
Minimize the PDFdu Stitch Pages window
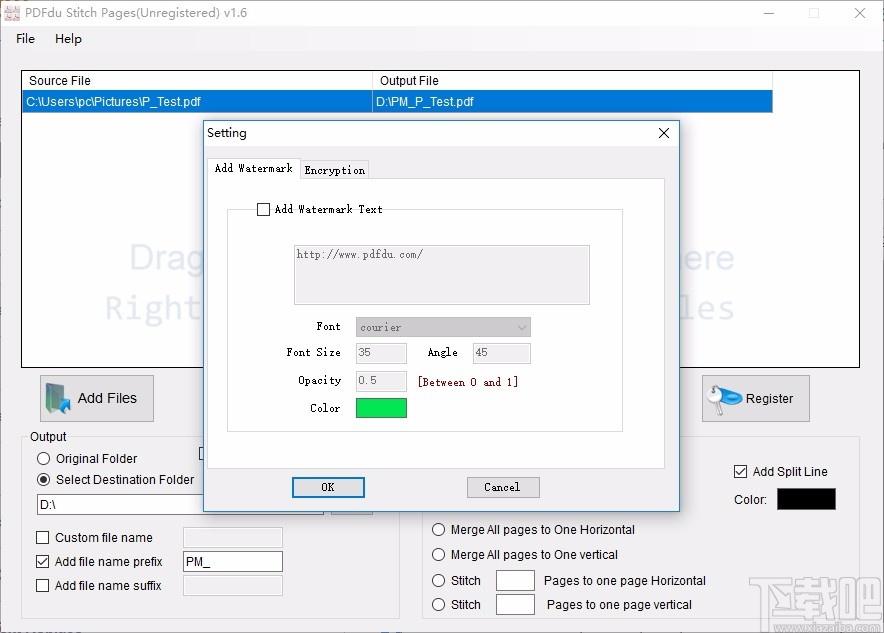coord(769,13)
